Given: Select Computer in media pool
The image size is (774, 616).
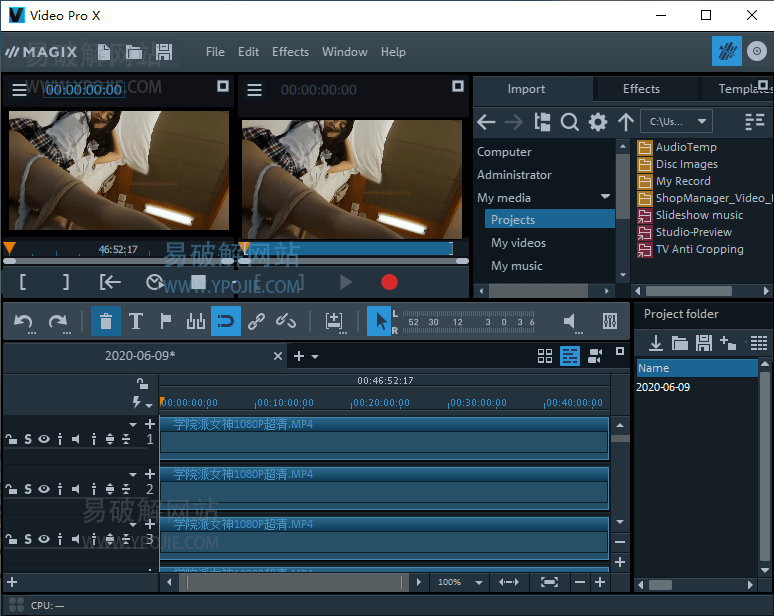Looking at the screenshot, I should 504,152.
